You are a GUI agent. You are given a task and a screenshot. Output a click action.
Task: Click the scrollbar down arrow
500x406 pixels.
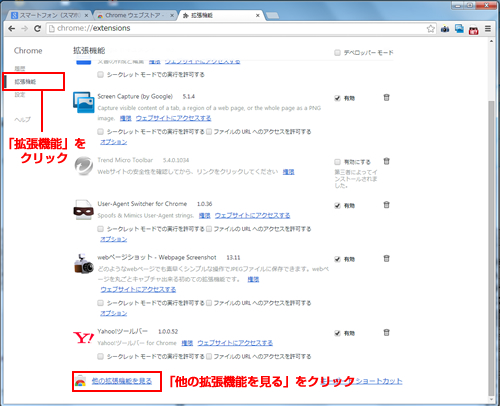click(x=491, y=399)
